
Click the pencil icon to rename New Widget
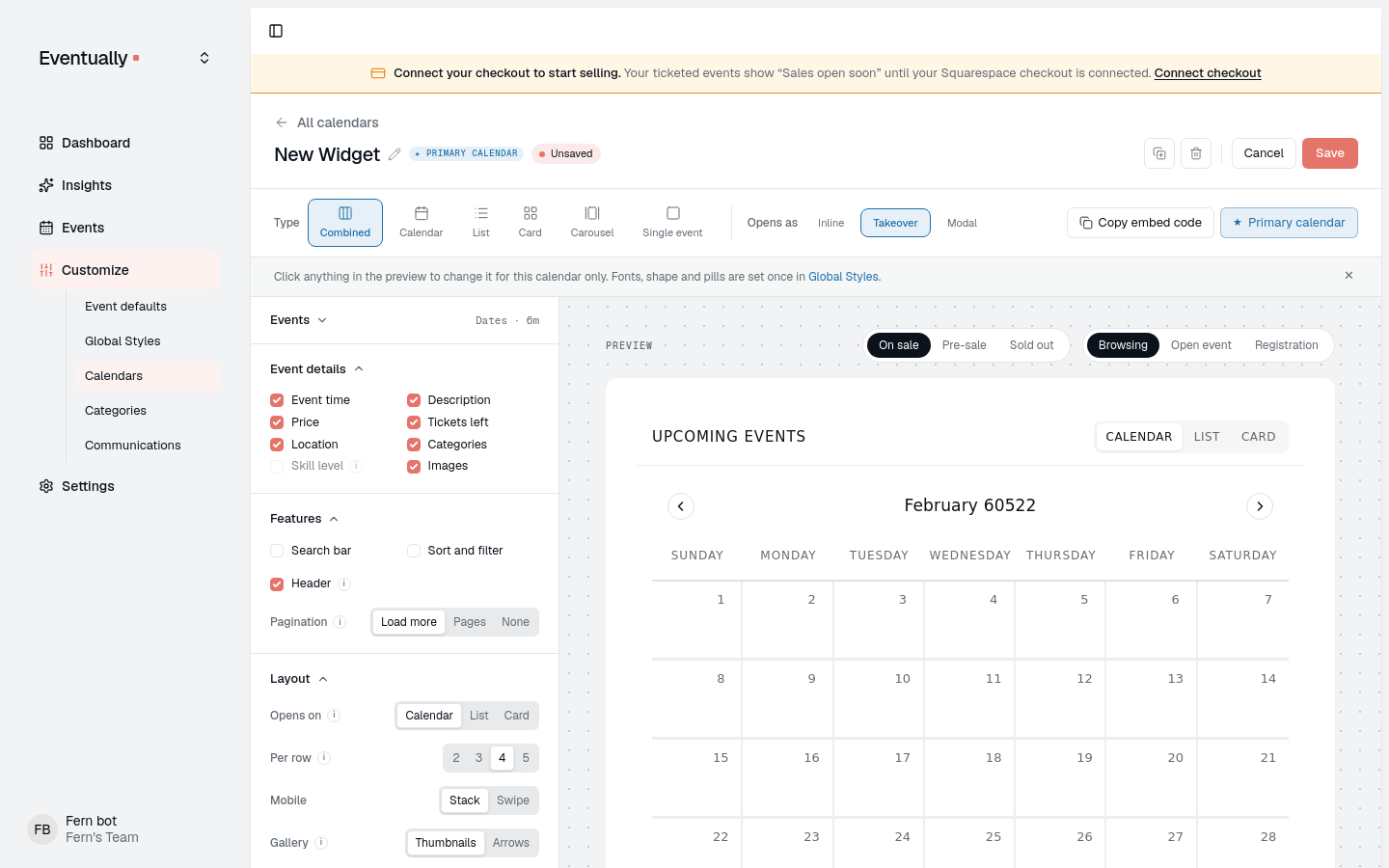[x=395, y=154]
